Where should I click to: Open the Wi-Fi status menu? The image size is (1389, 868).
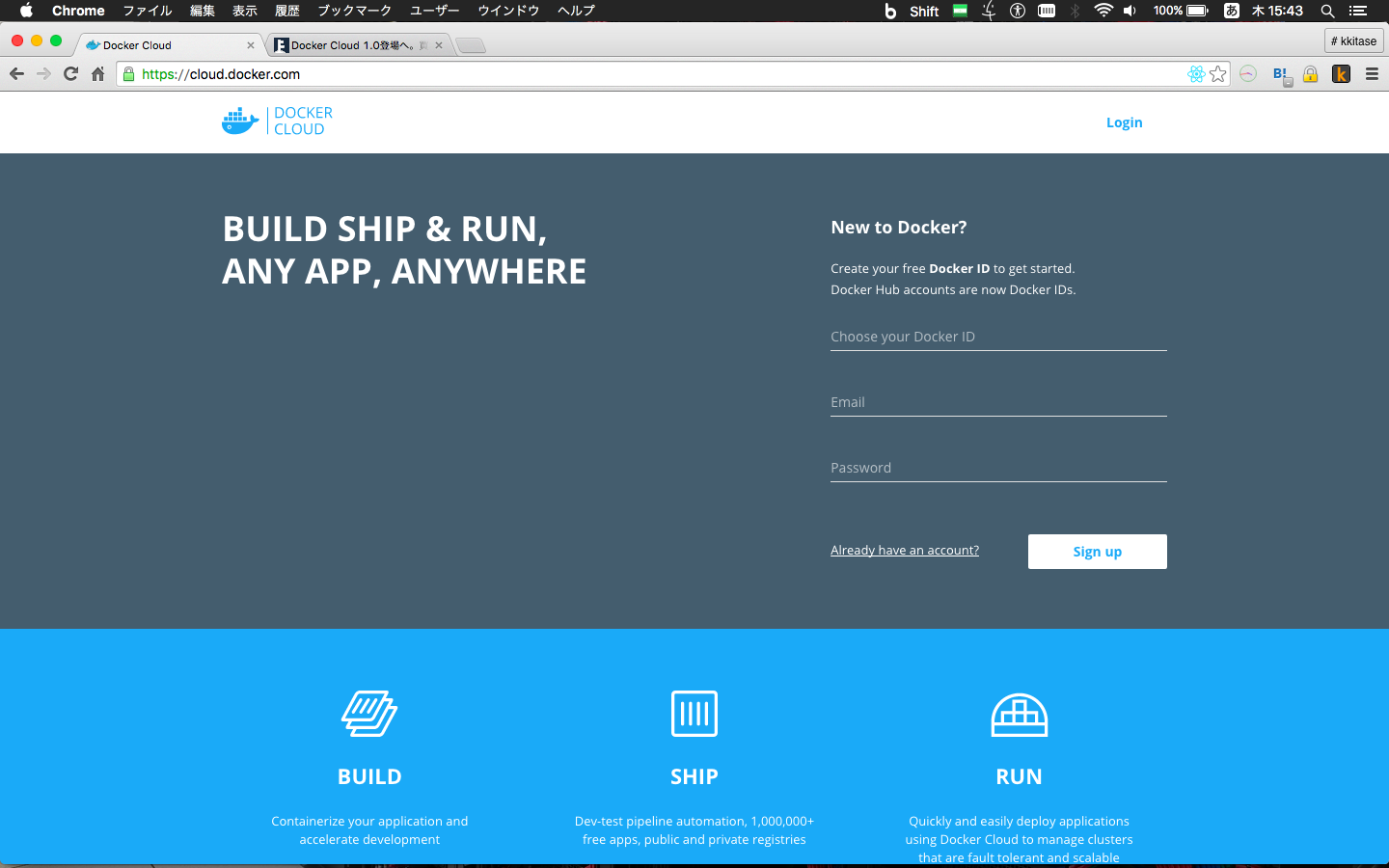[x=1101, y=12]
